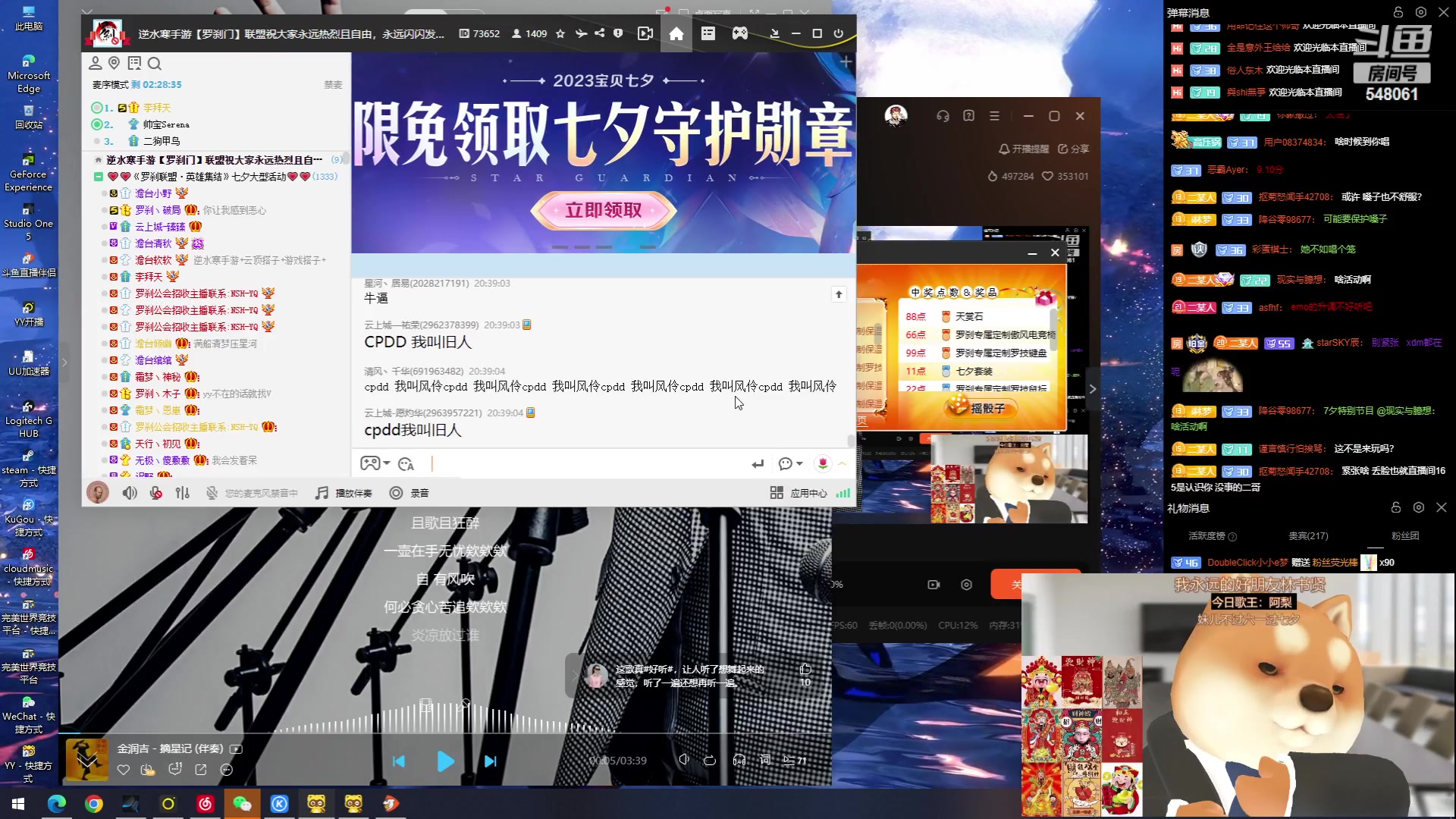
Task: Expand the gift panel with the up chevron
Action: pos(842,463)
